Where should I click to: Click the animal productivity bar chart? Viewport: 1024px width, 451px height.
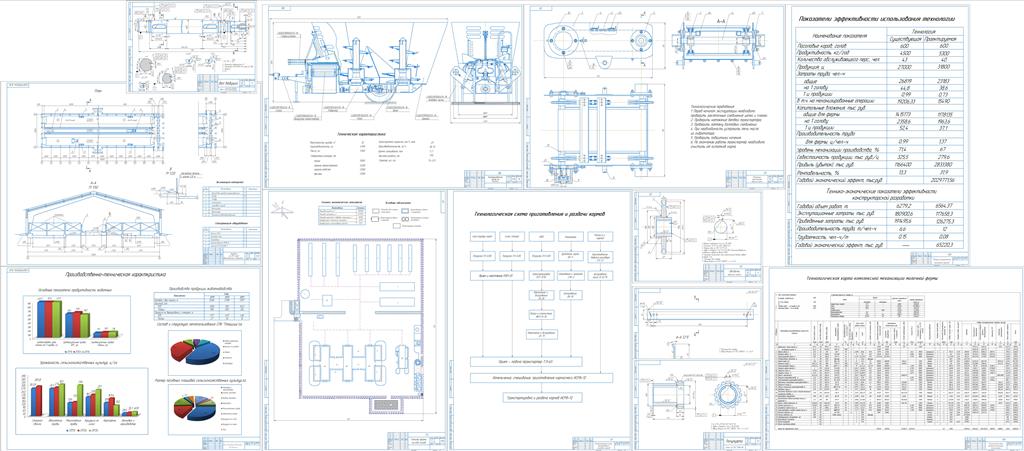coord(76,324)
